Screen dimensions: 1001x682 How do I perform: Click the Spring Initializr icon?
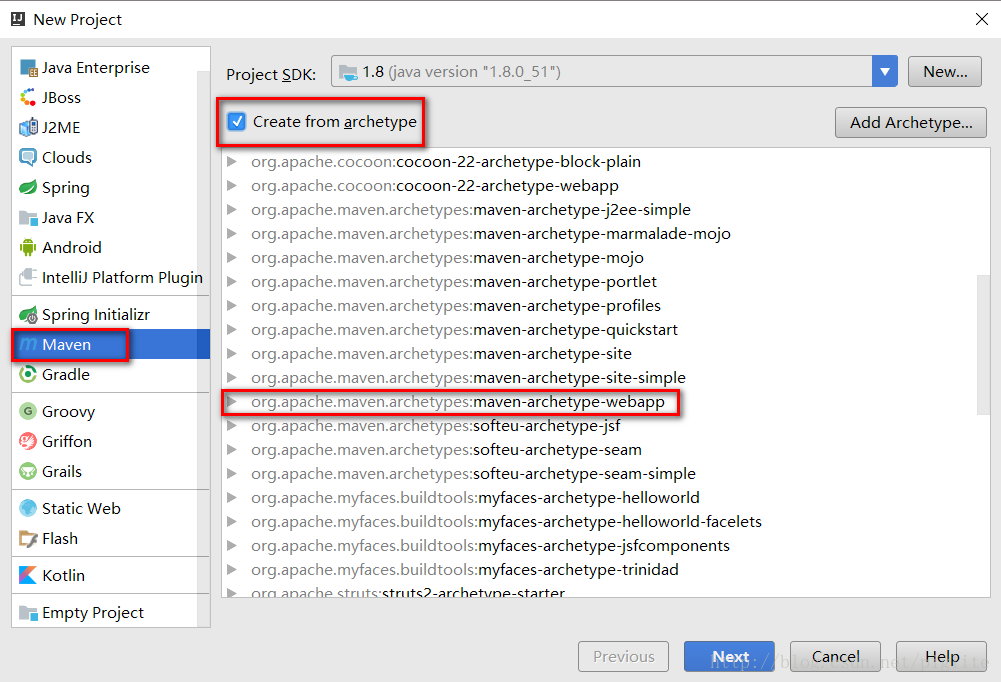pyautogui.click(x=29, y=315)
